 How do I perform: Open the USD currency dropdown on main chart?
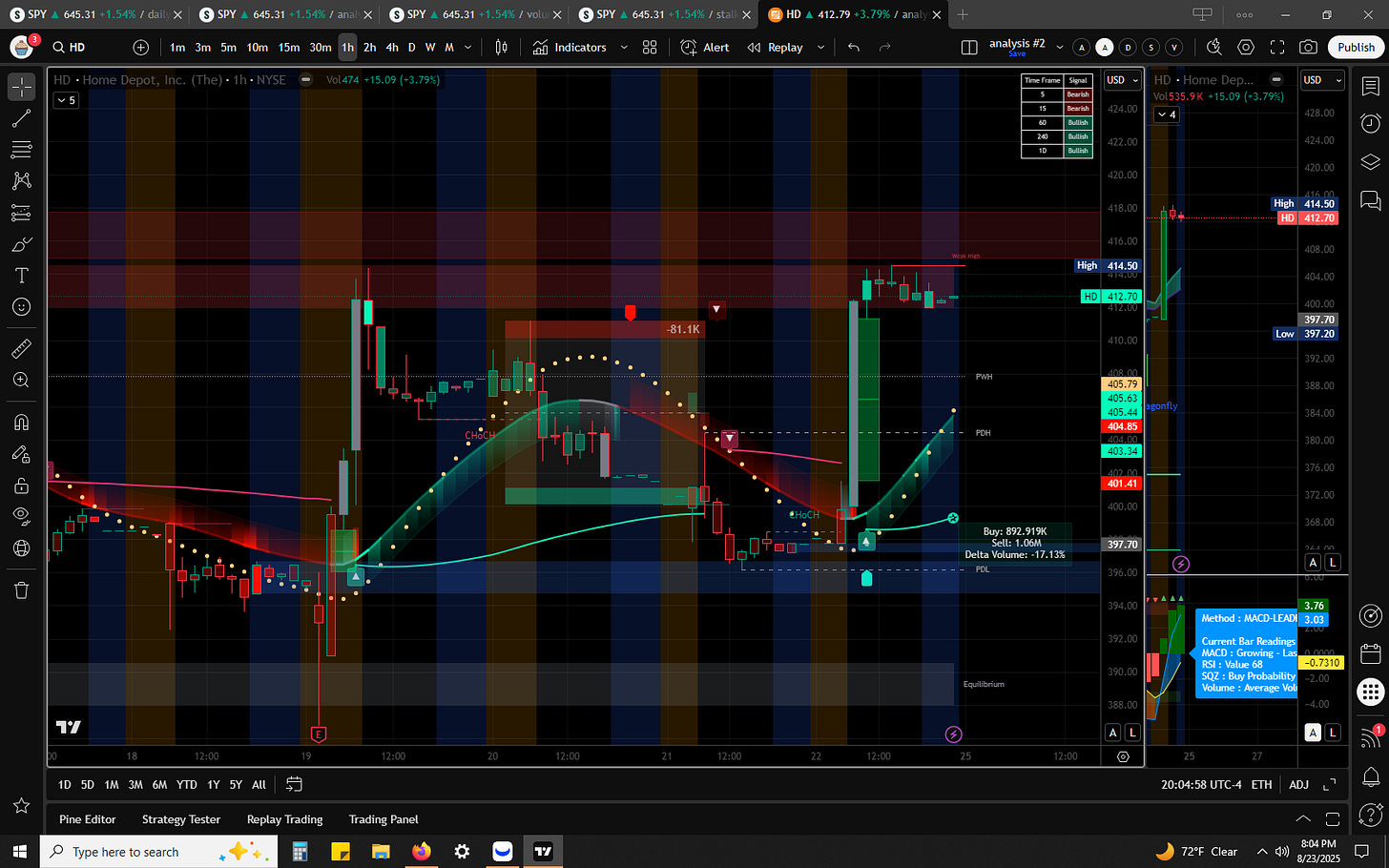(1122, 80)
